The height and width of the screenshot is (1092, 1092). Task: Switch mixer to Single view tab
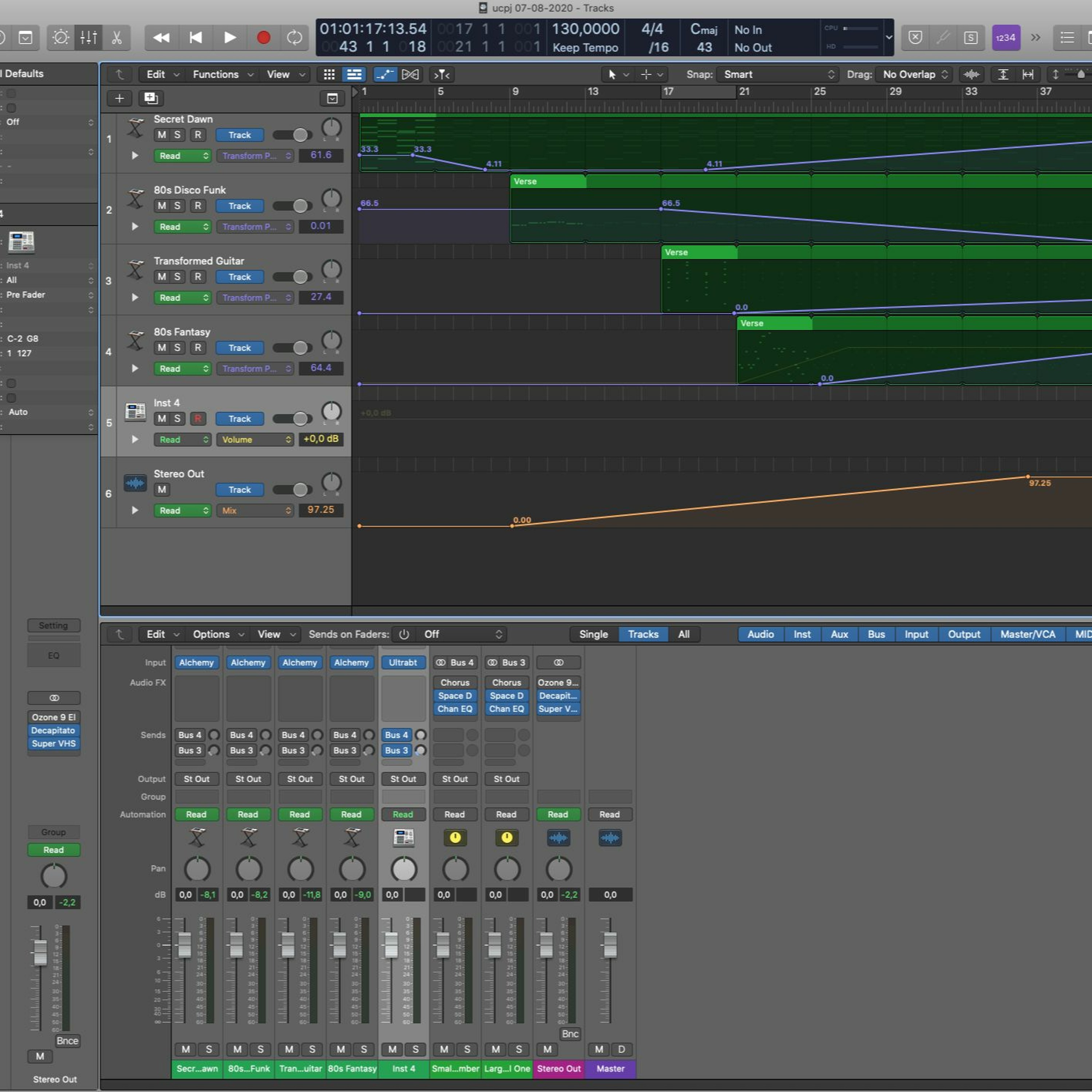(593, 634)
